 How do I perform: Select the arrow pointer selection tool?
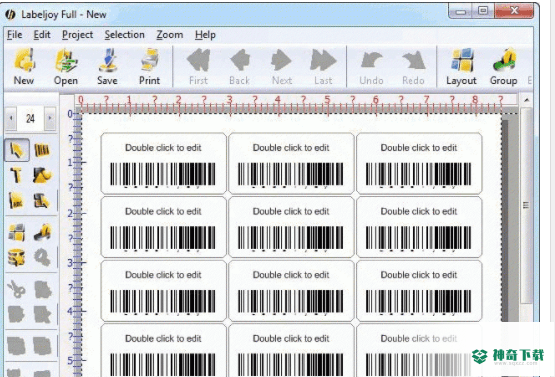click(x=17, y=150)
